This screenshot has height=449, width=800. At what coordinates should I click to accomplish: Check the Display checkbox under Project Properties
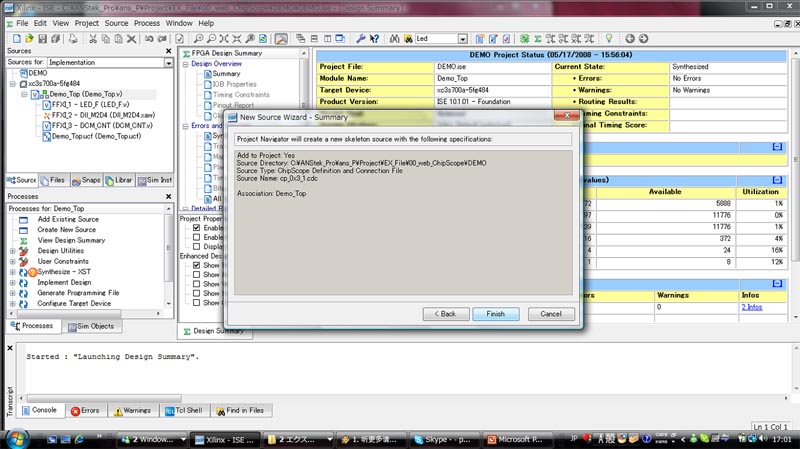[196, 246]
